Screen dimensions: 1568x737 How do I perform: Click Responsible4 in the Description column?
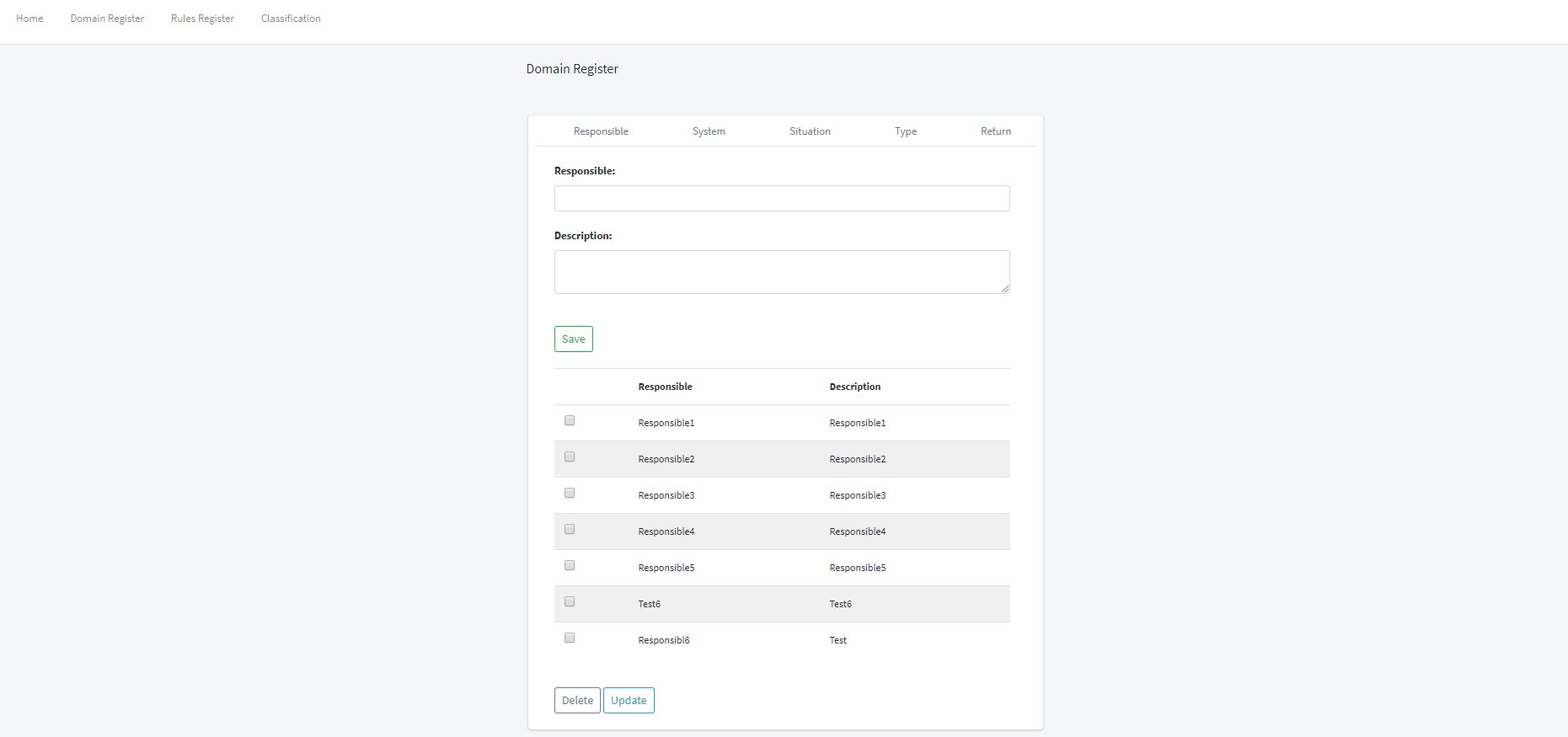[857, 531]
